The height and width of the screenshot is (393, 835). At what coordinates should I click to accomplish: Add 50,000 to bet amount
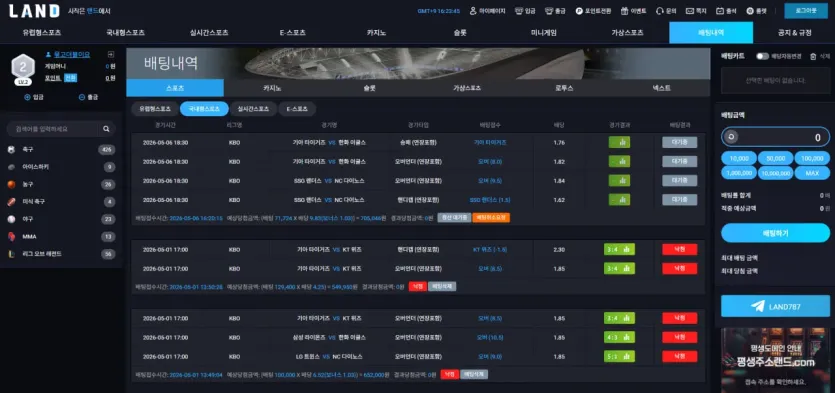(x=775, y=158)
